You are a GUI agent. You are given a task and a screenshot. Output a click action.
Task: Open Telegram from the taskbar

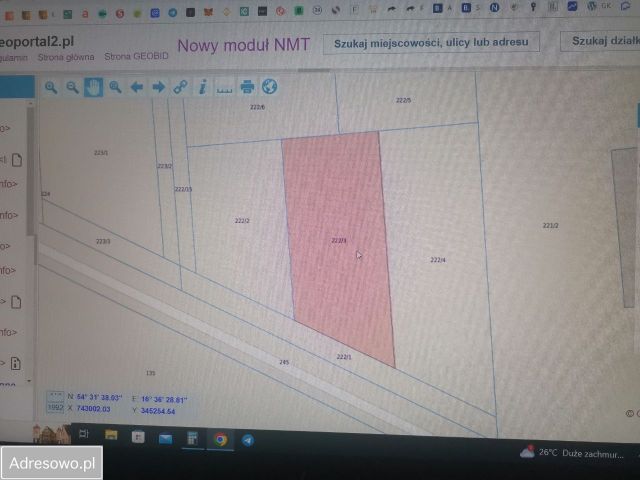tap(248, 440)
